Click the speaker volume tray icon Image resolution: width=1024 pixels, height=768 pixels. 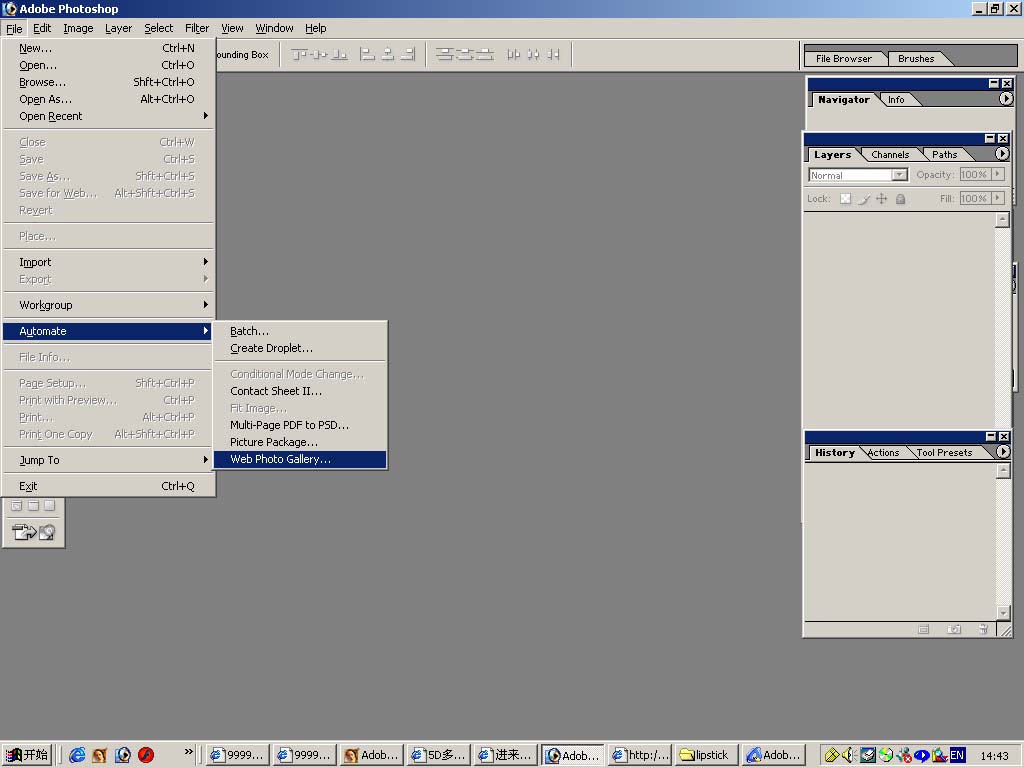coord(849,755)
